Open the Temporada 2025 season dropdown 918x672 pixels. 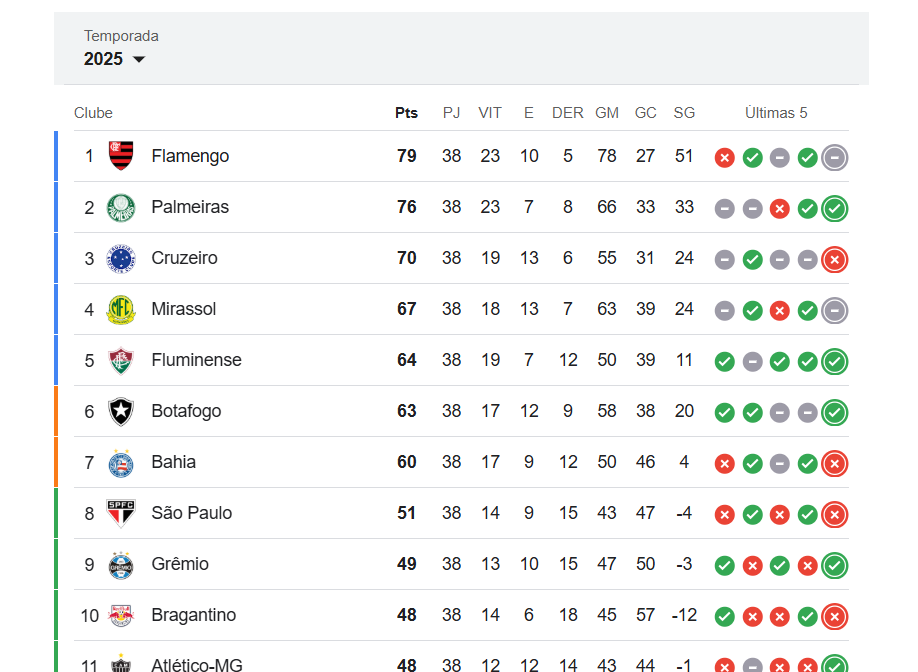tap(115, 59)
